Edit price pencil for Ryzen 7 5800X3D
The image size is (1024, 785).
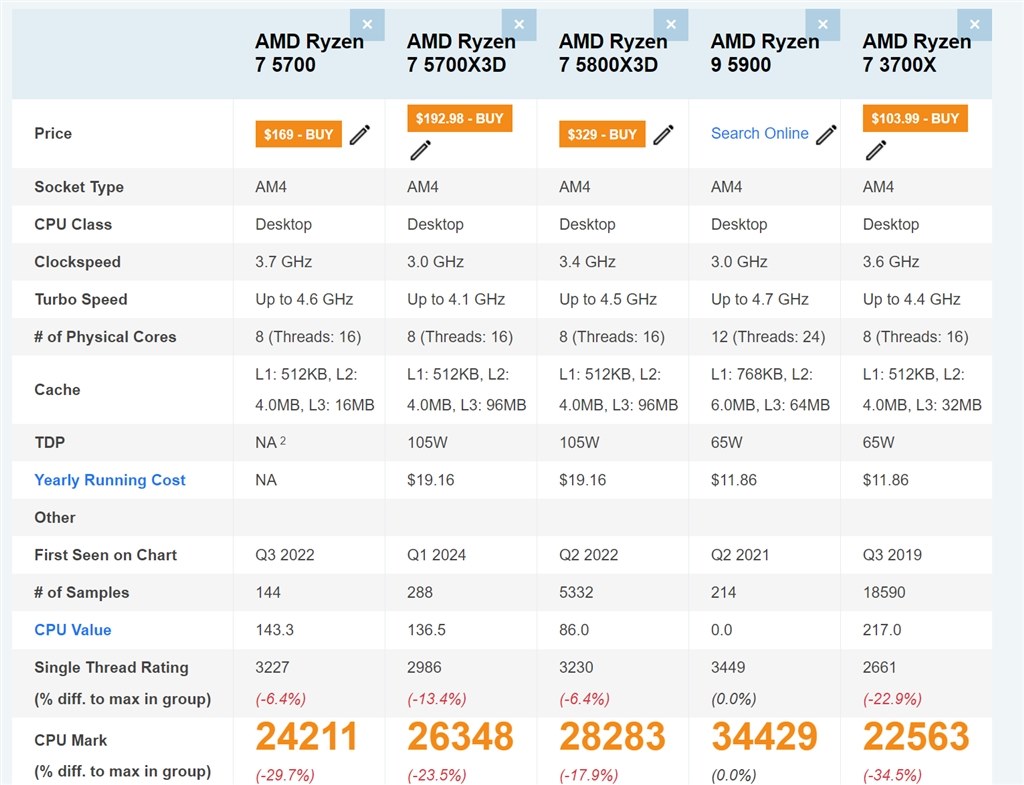(x=664, y=135)
